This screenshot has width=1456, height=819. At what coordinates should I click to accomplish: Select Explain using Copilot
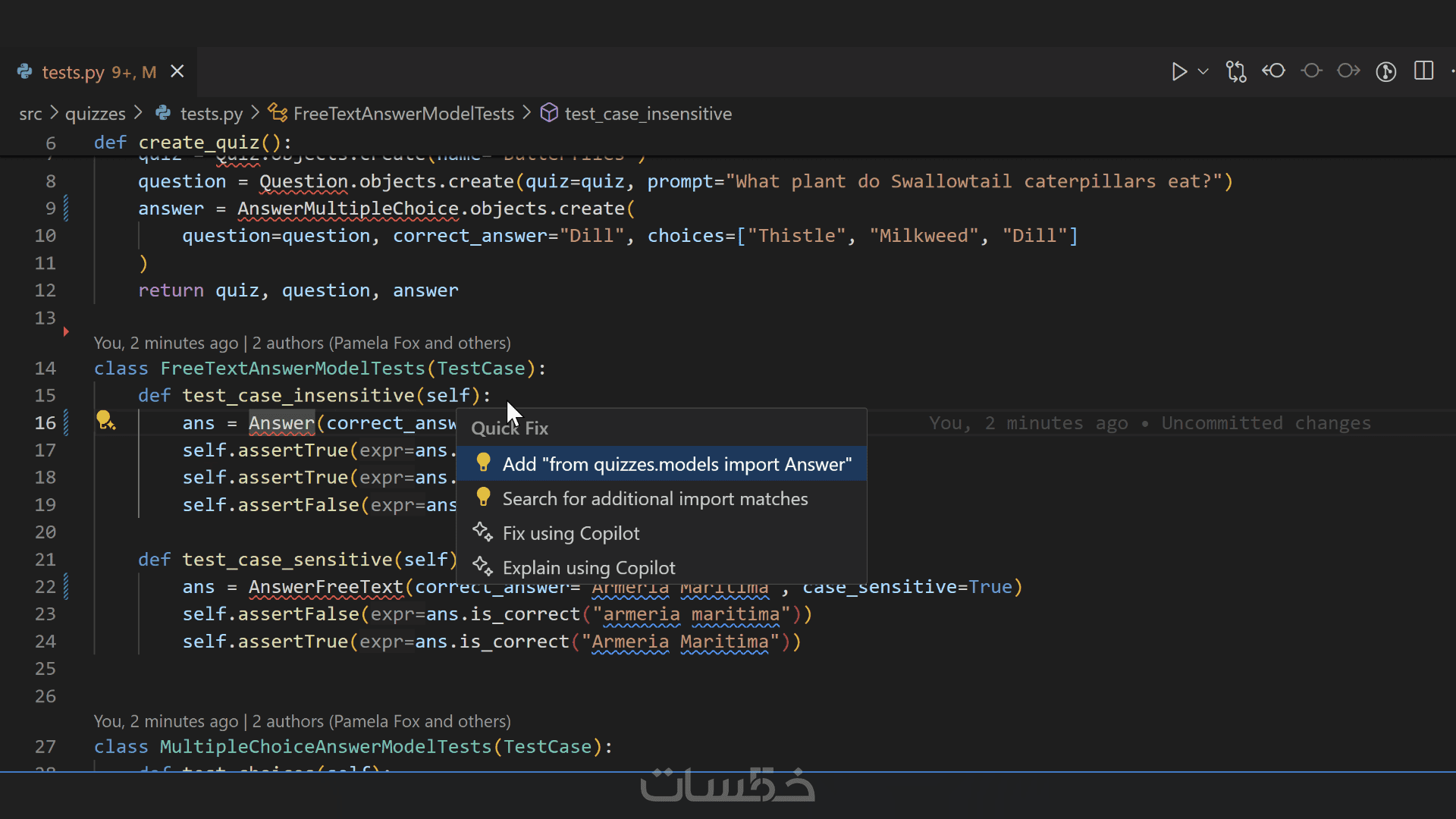point(588,568)
